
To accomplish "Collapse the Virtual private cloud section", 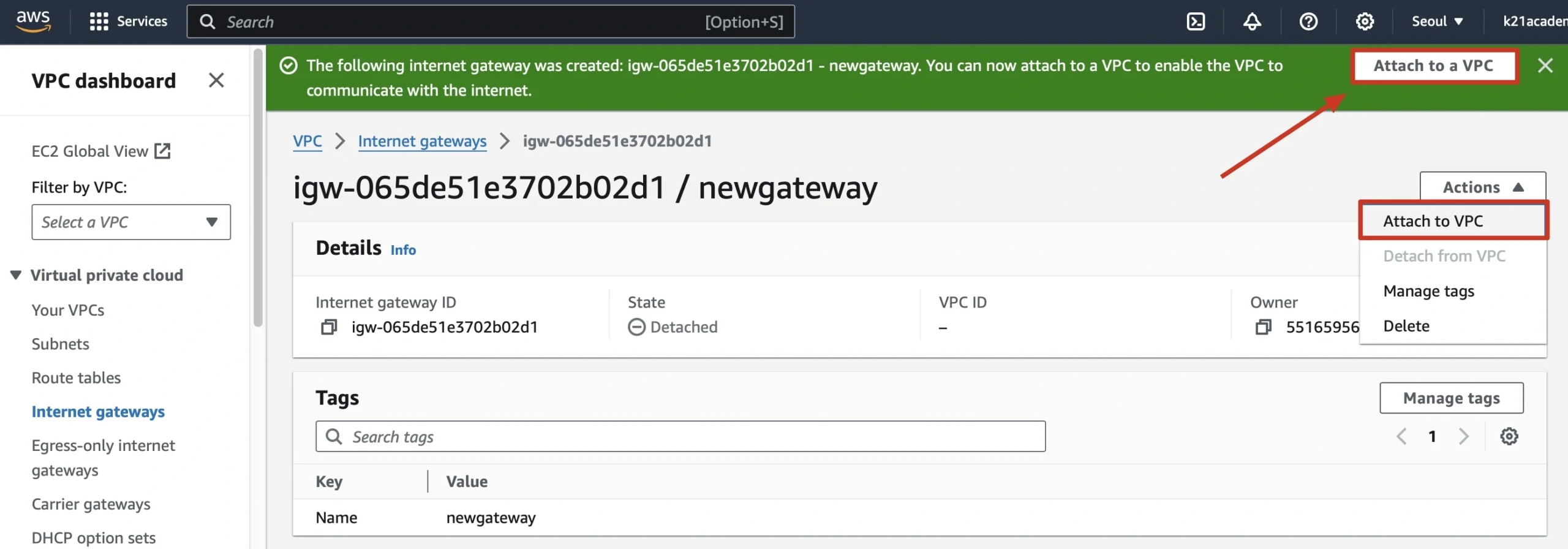I will tap(16, 275).
